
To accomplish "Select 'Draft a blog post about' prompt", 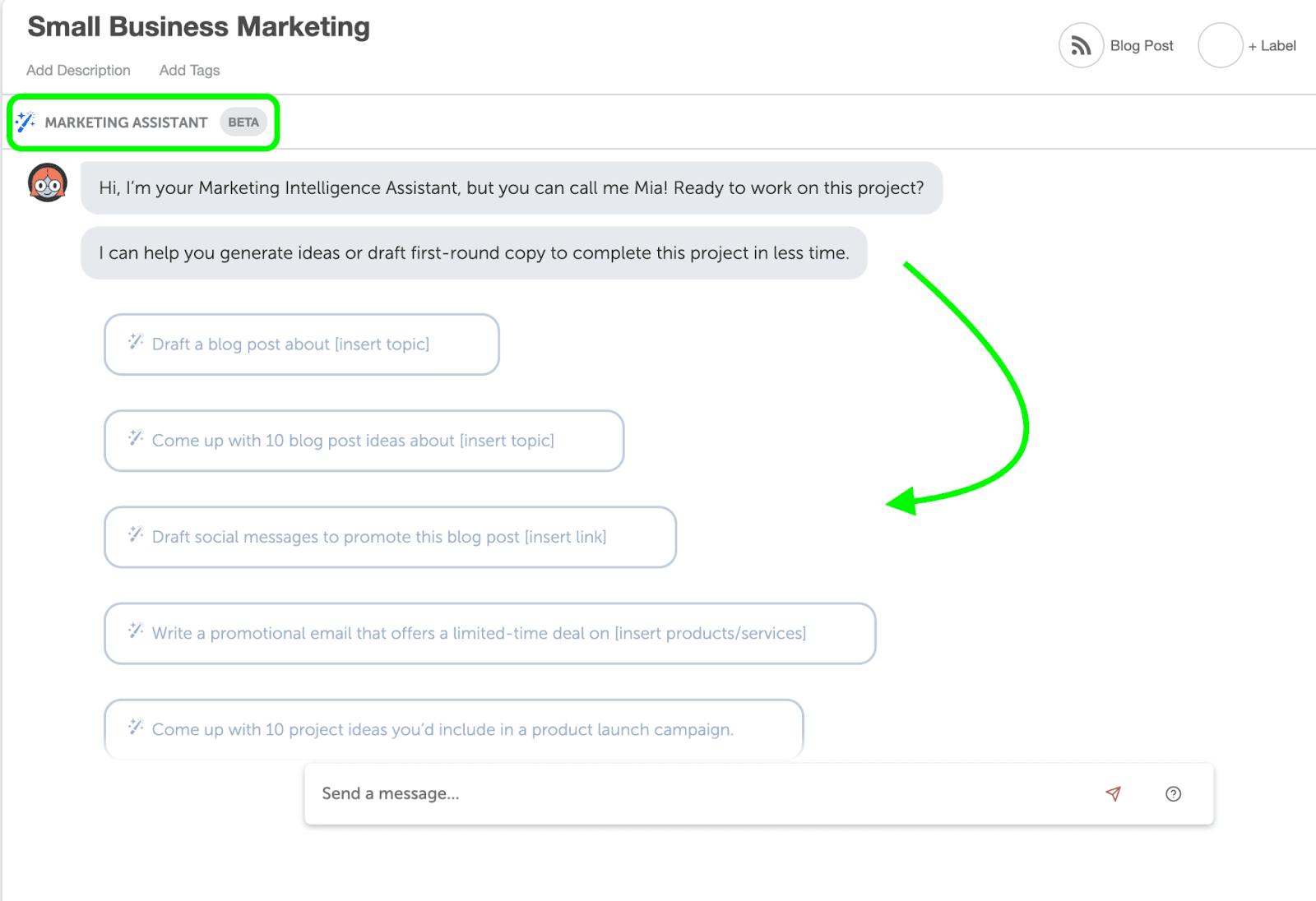I will (301, 344).
